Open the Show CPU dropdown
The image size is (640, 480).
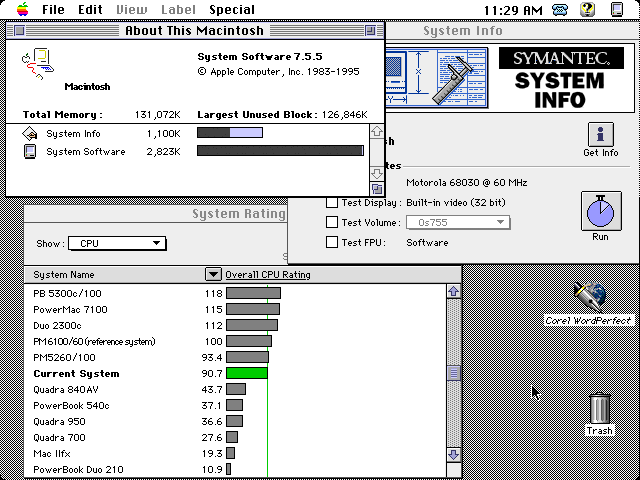click(117, 244)
